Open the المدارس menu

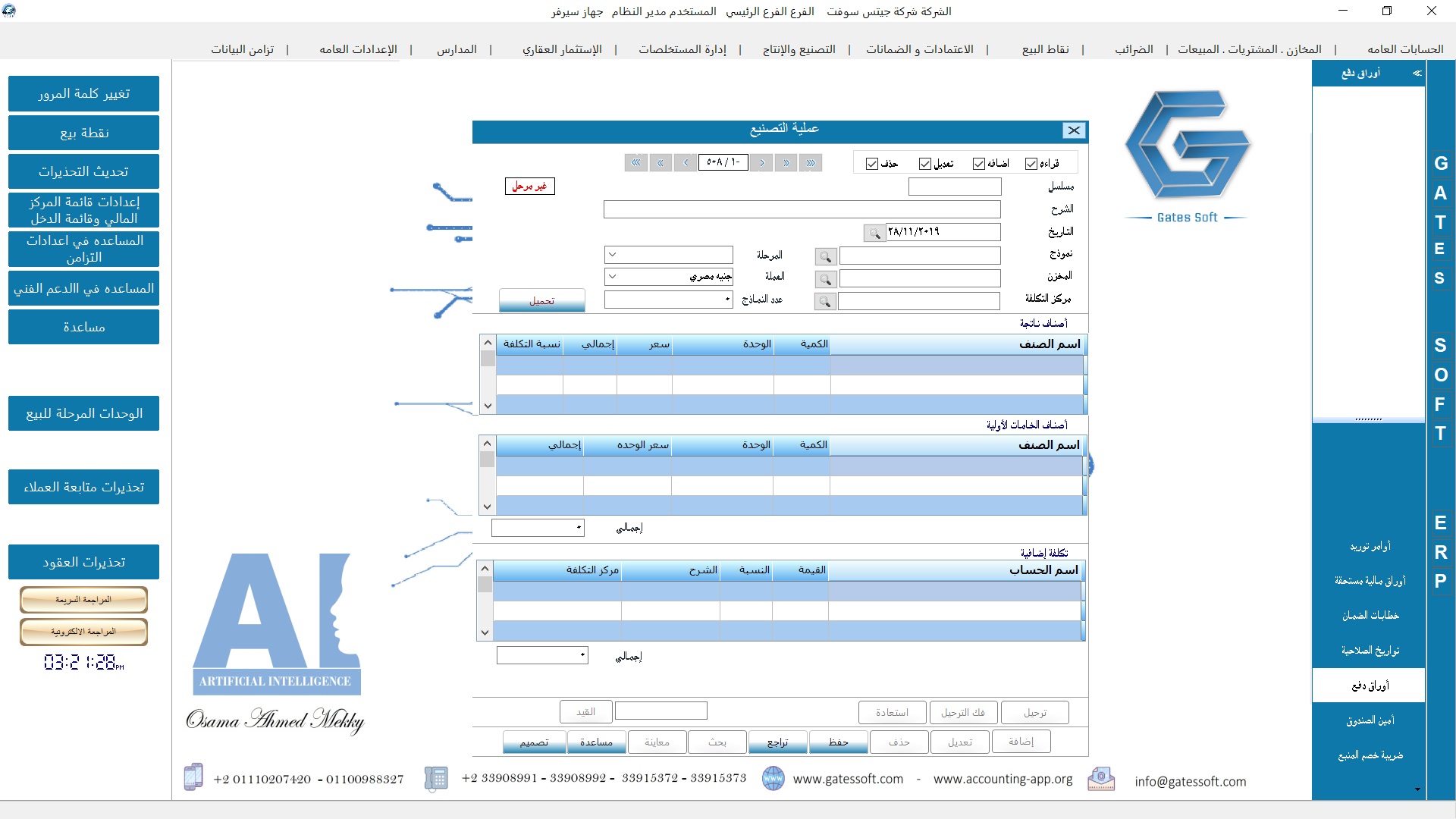(x=457, y=49)
